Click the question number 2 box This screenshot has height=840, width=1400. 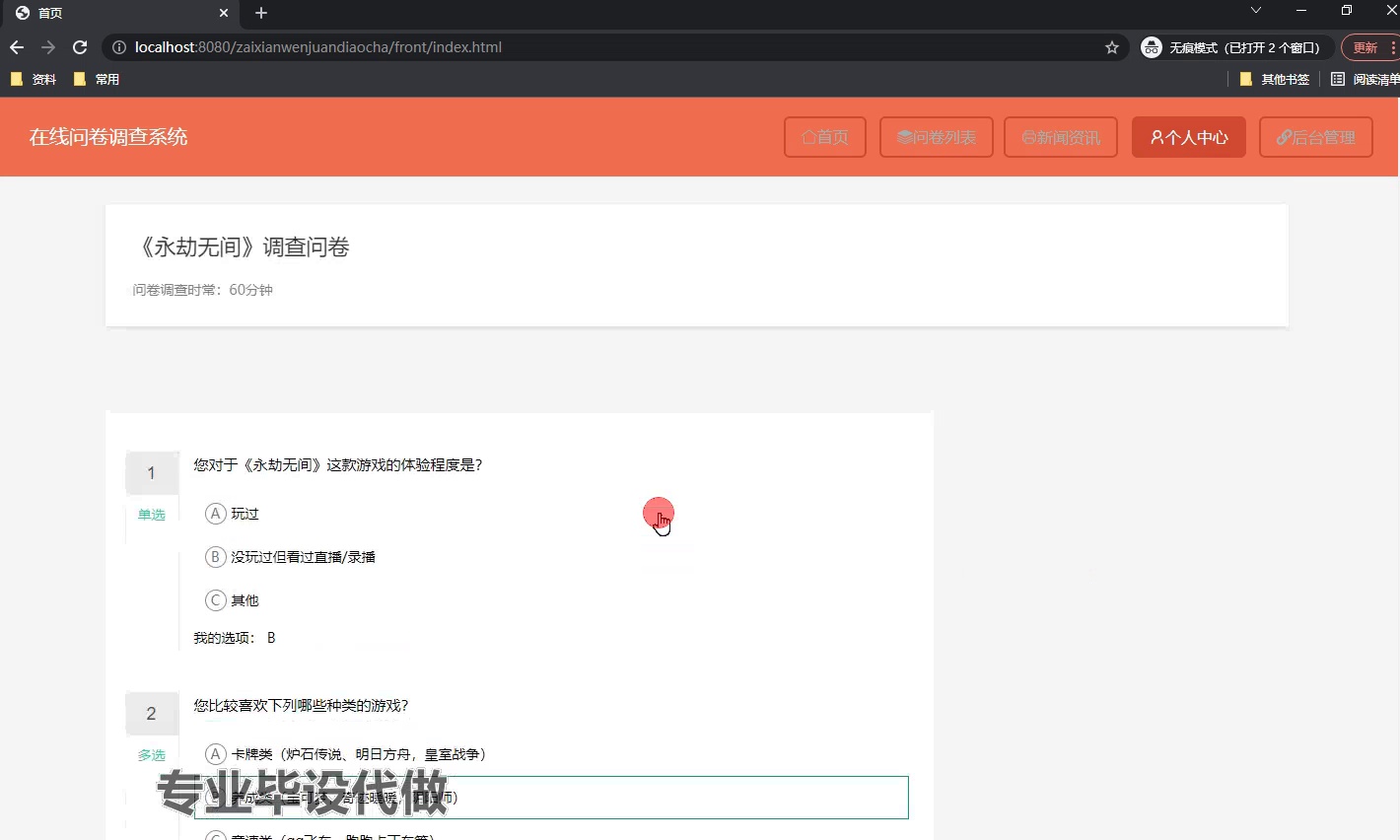pyautogui.click(x=152, y=714)
